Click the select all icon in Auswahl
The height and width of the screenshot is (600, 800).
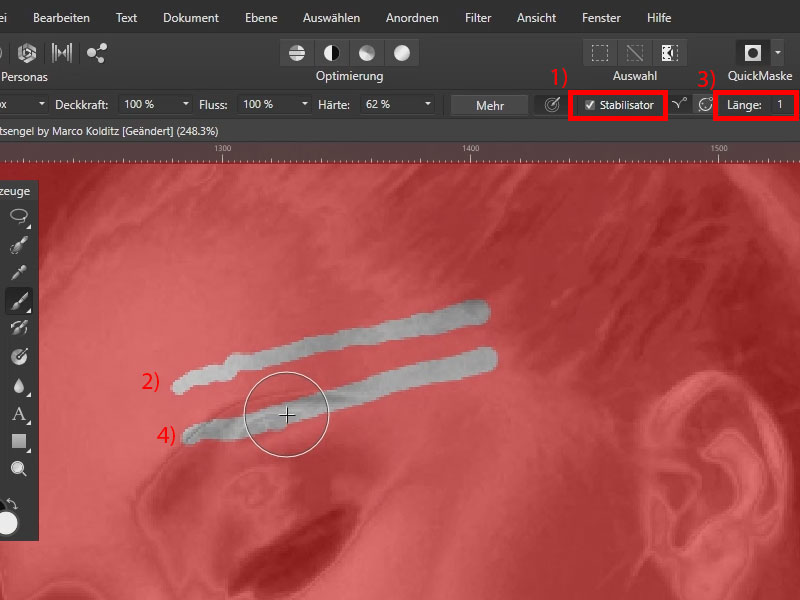[x=600, y=53]
